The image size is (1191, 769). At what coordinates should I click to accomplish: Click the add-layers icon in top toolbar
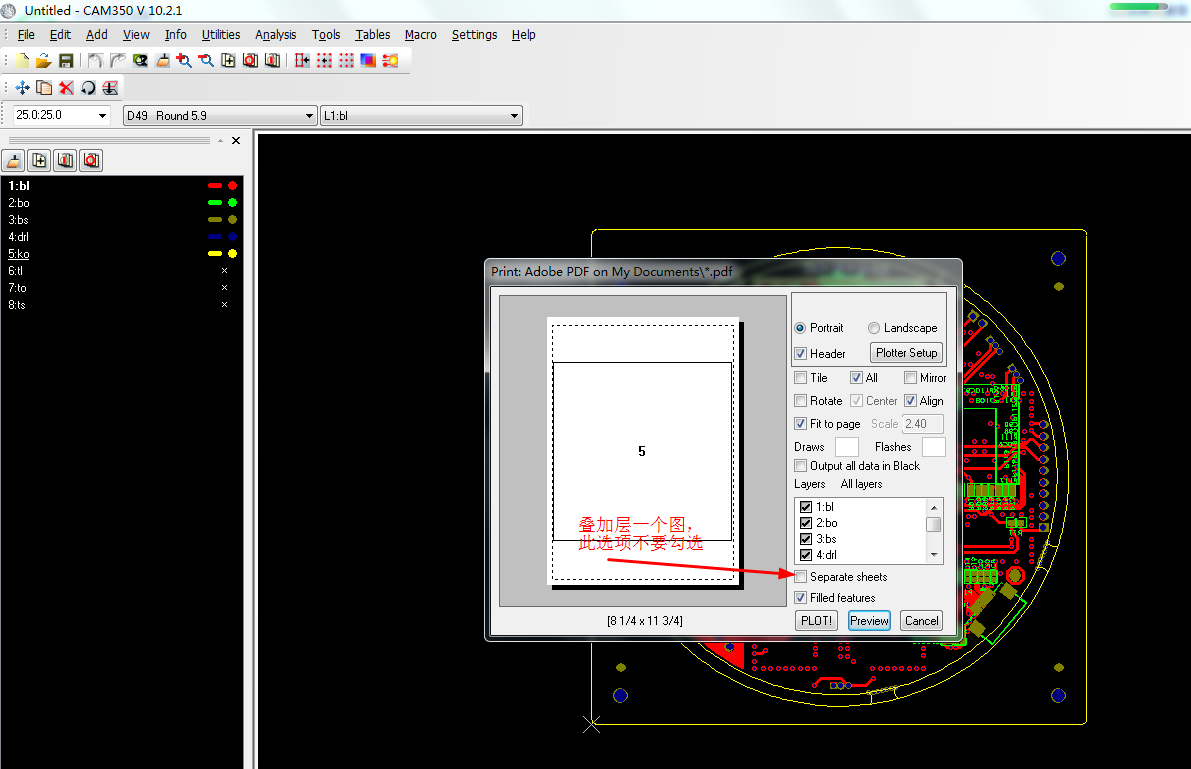click(x=228, y=61)
